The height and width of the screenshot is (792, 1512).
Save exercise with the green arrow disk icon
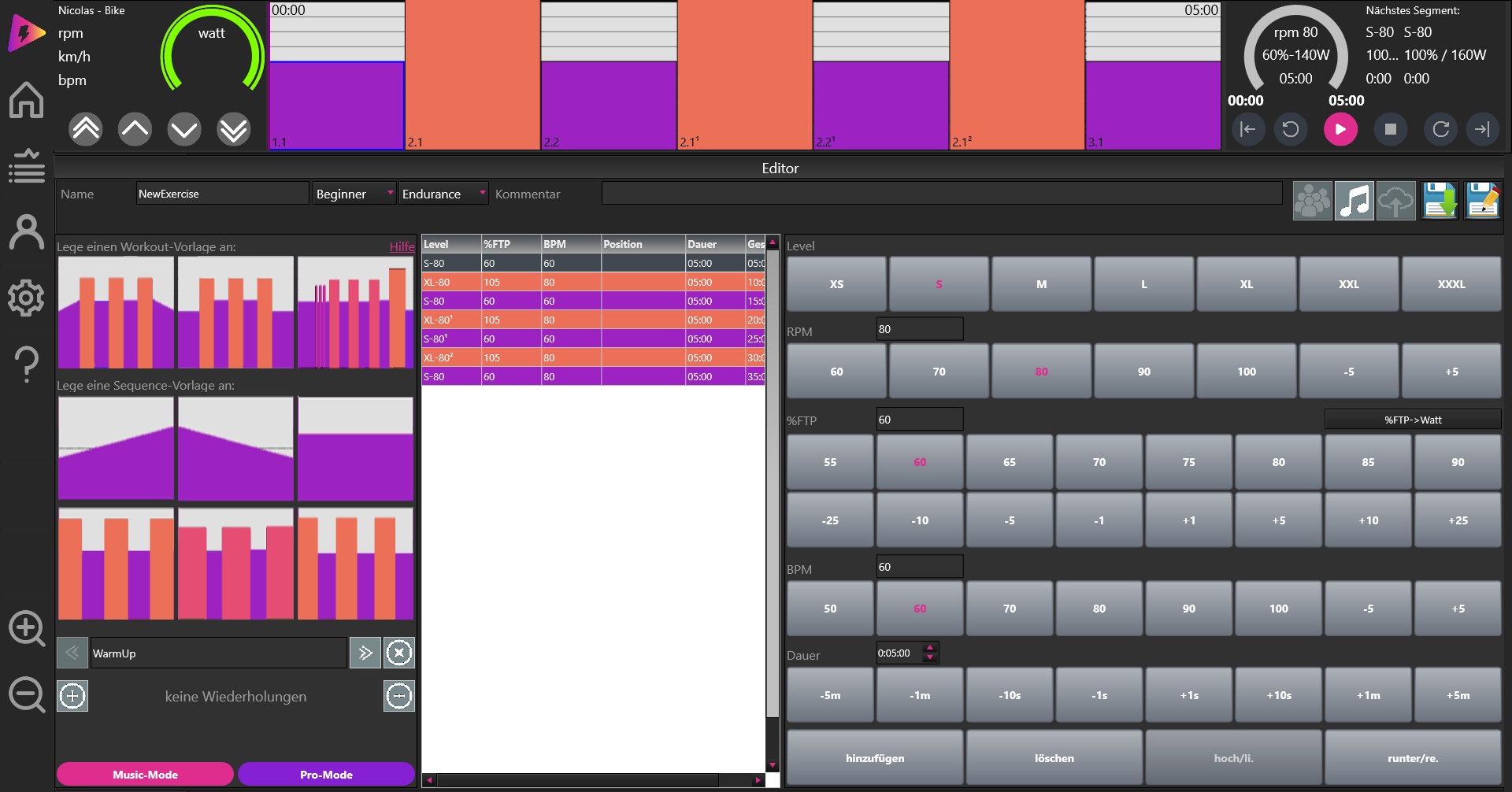coord(1440,200)
